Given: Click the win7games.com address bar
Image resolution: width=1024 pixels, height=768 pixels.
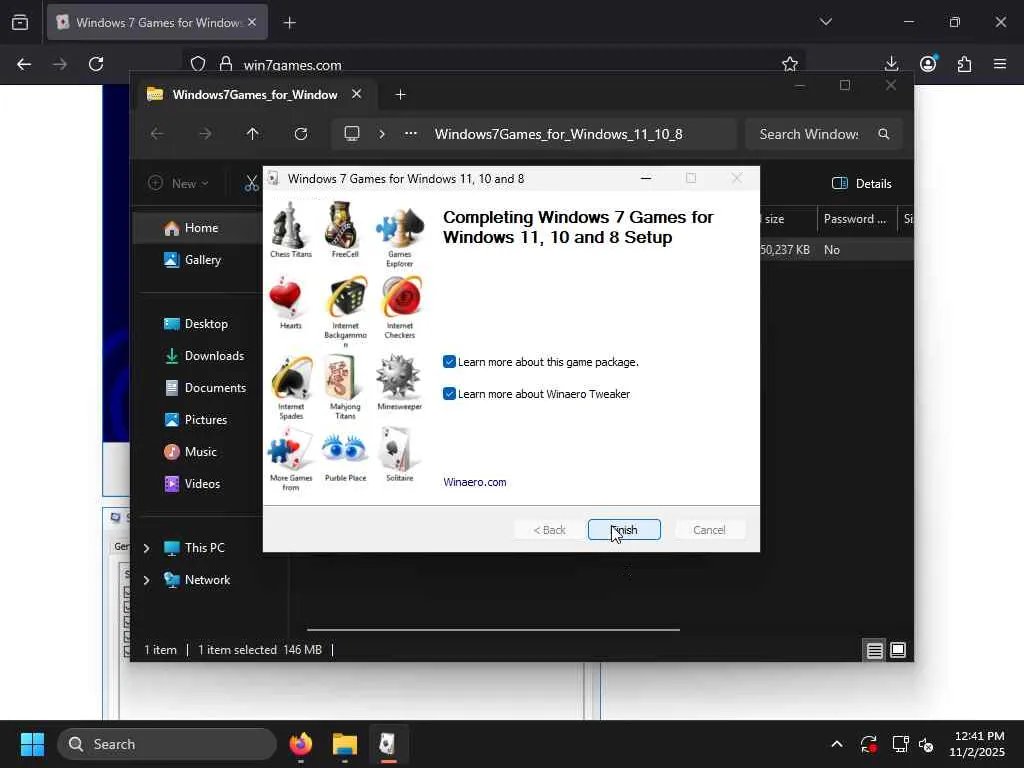Looking at the screenshot, I should pos(493,65).
